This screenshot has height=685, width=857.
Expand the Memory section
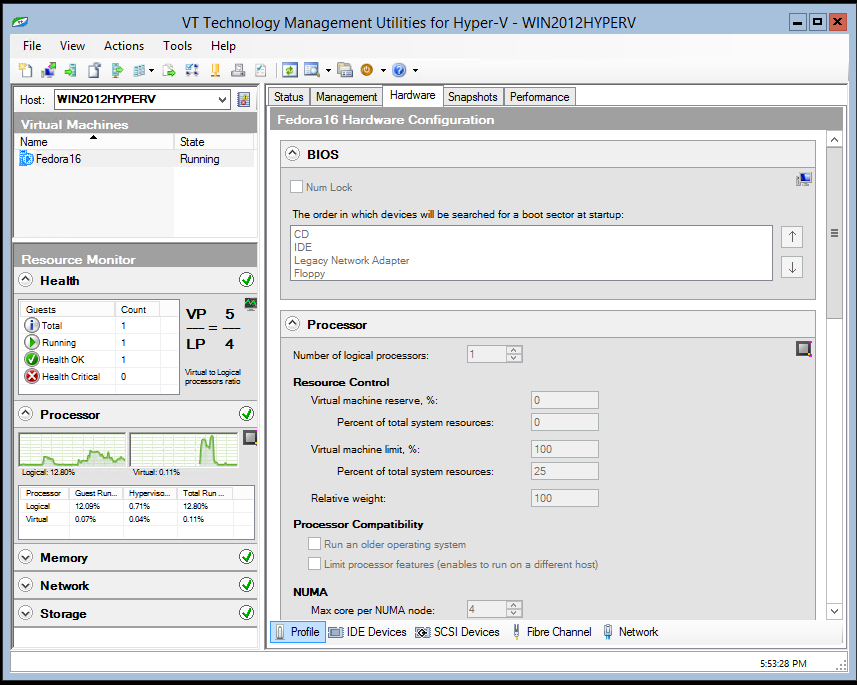(x=27, y=557)
